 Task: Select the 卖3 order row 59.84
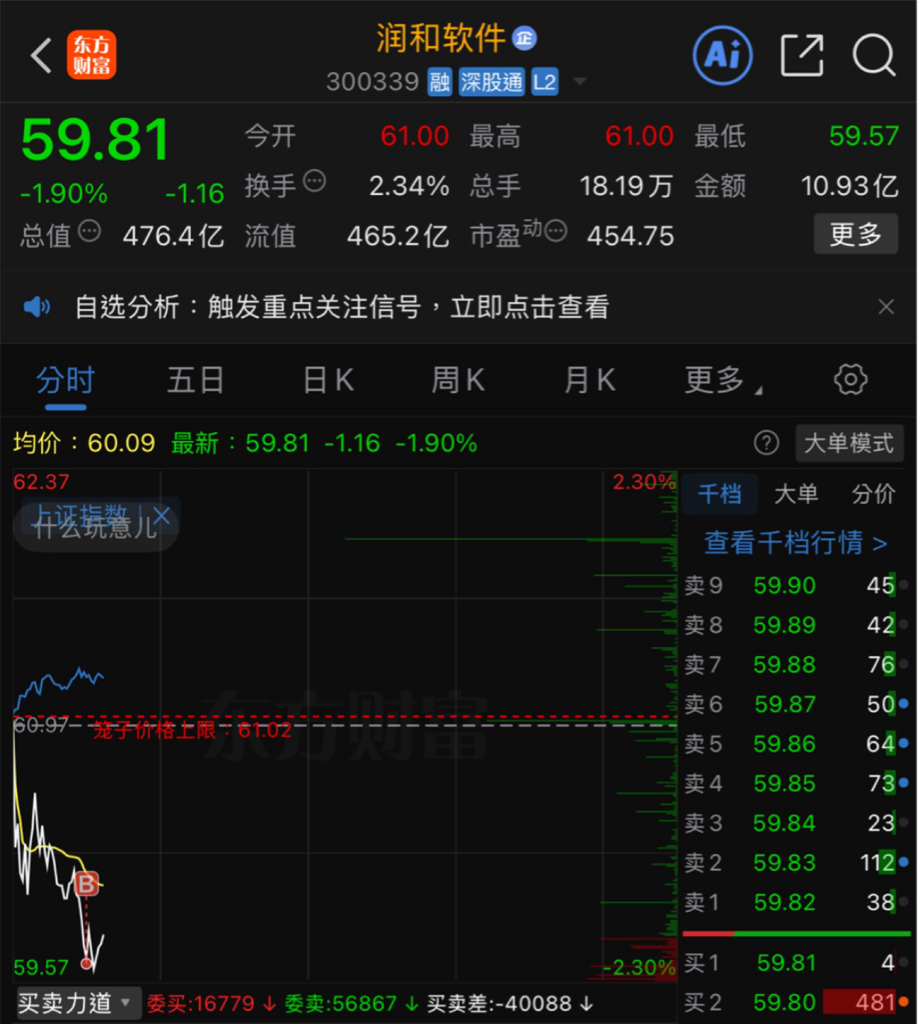(796, 823)
